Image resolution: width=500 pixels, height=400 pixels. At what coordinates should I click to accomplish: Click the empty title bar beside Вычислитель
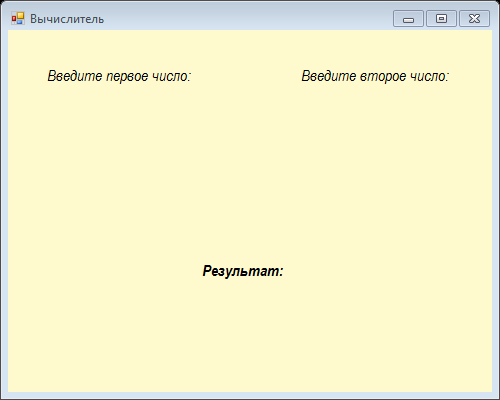247,19
